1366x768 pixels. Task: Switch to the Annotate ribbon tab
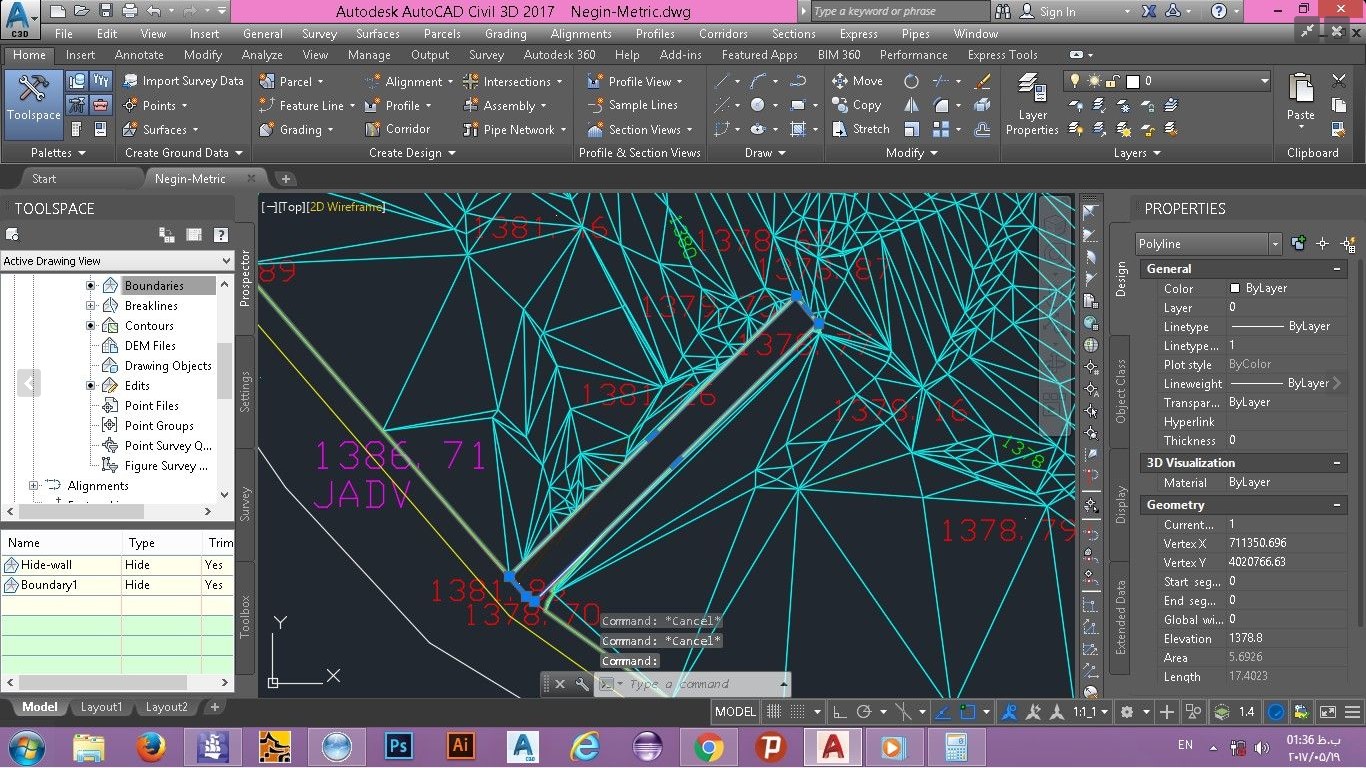coord(139,55)
